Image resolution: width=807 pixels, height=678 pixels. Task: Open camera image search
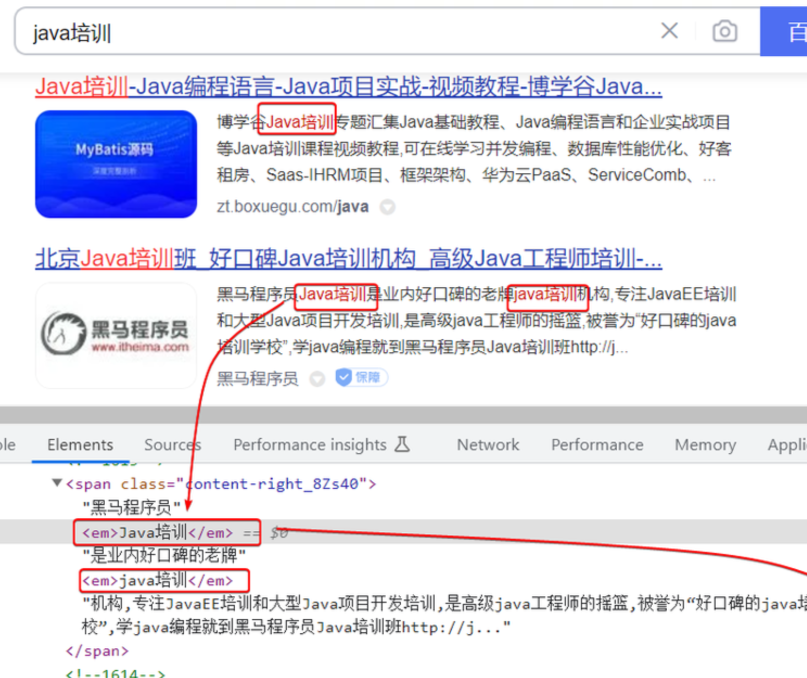tap(724, 32)
